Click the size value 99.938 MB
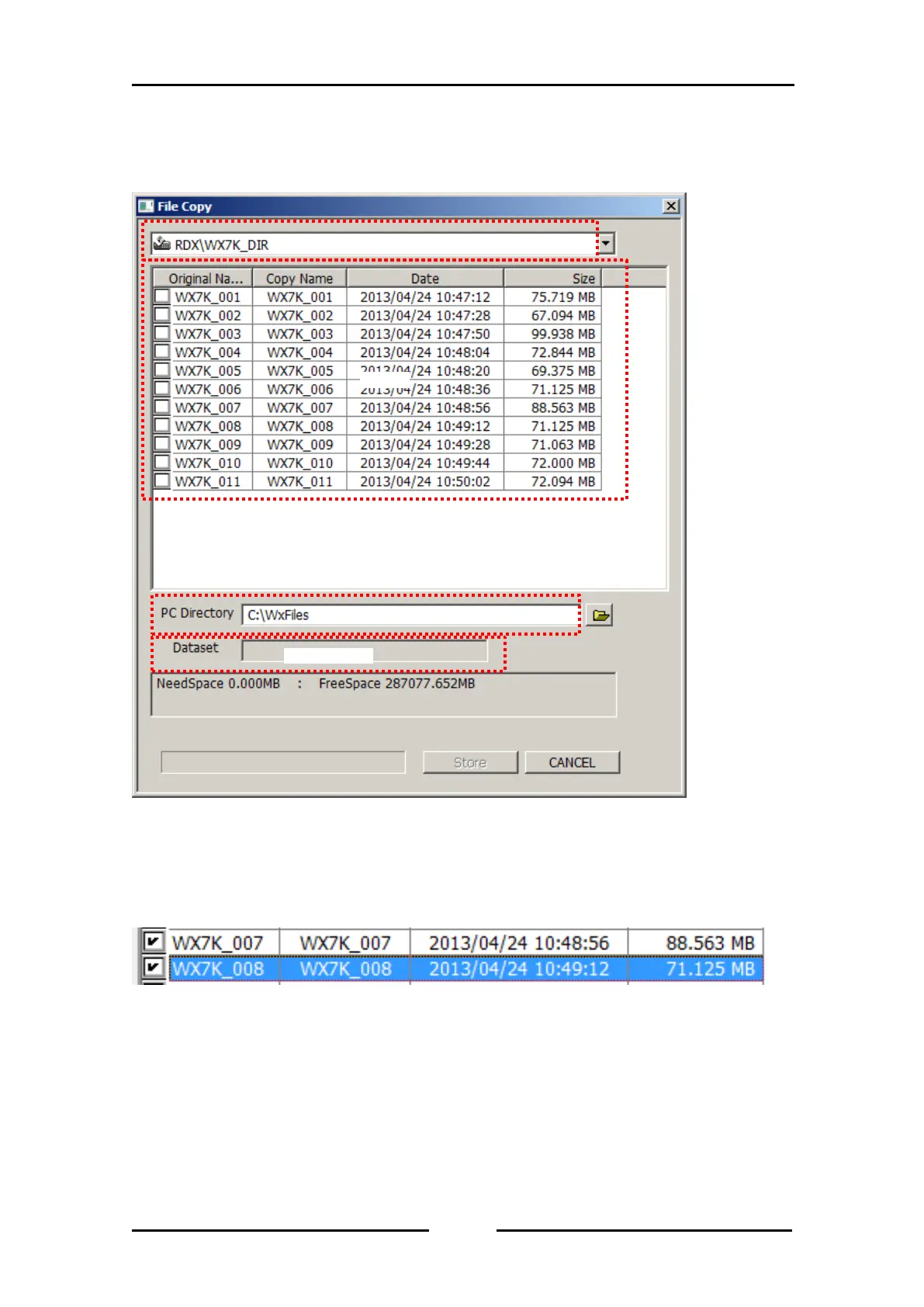 tap(563, 334)
